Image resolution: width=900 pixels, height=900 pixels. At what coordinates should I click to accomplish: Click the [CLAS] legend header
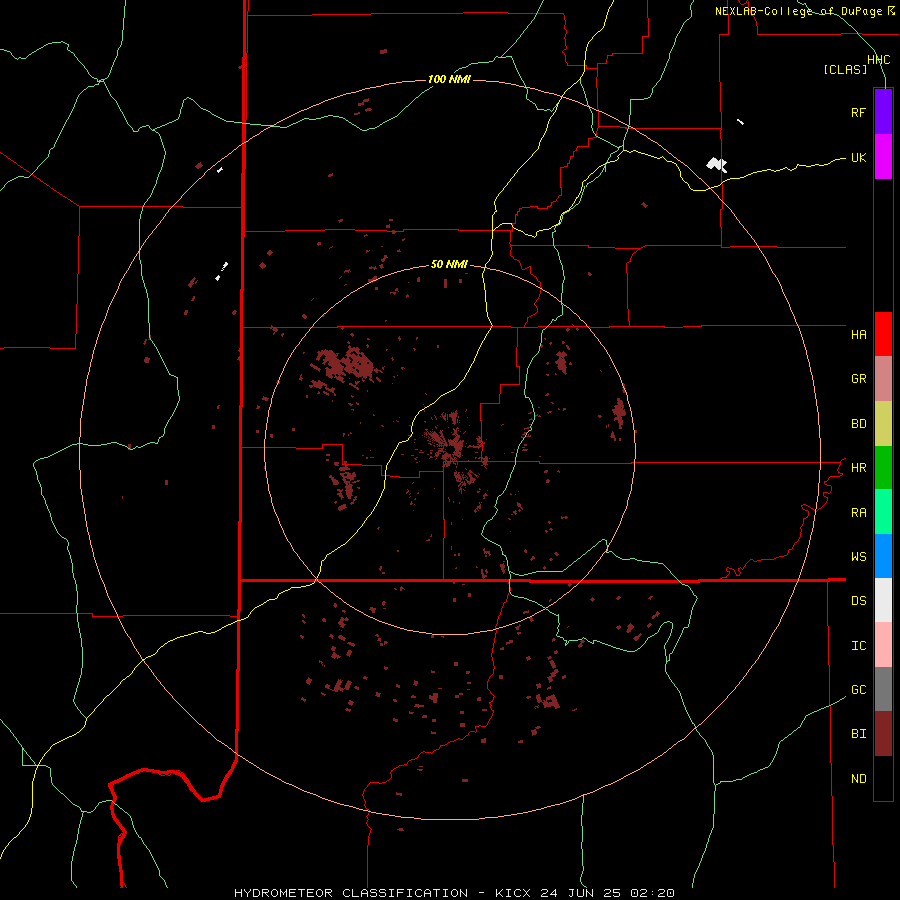[845, 69]
